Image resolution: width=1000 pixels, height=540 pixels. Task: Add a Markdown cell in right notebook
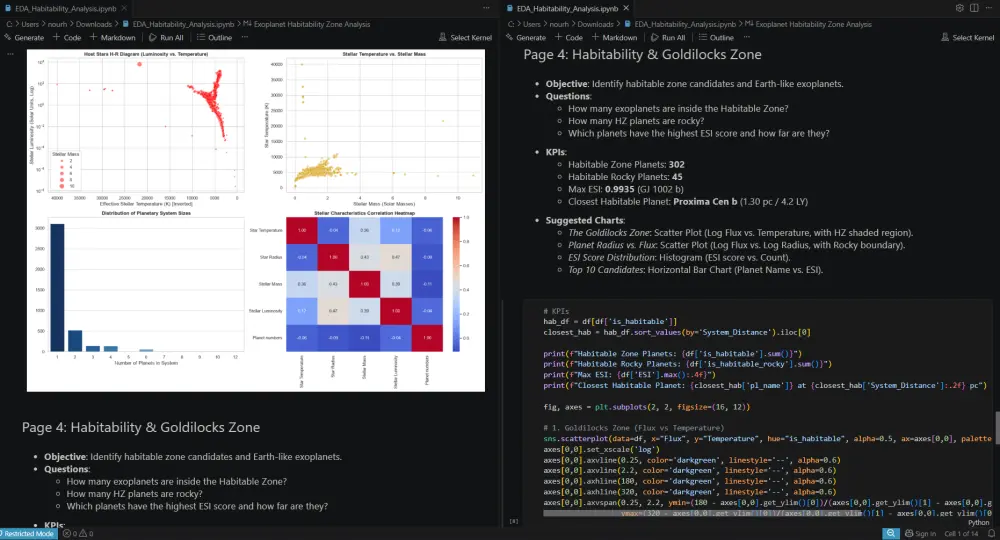[614, 38]
